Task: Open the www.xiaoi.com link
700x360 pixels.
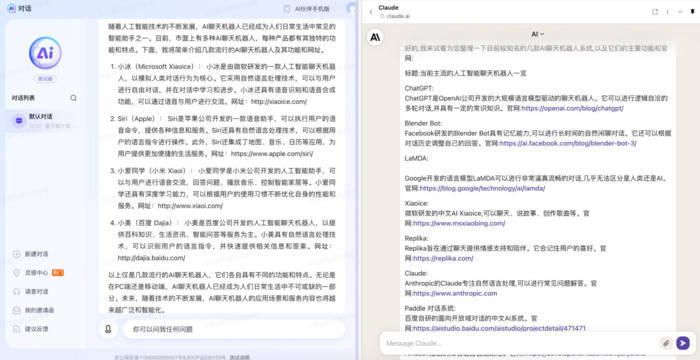Action: point(190,206)
